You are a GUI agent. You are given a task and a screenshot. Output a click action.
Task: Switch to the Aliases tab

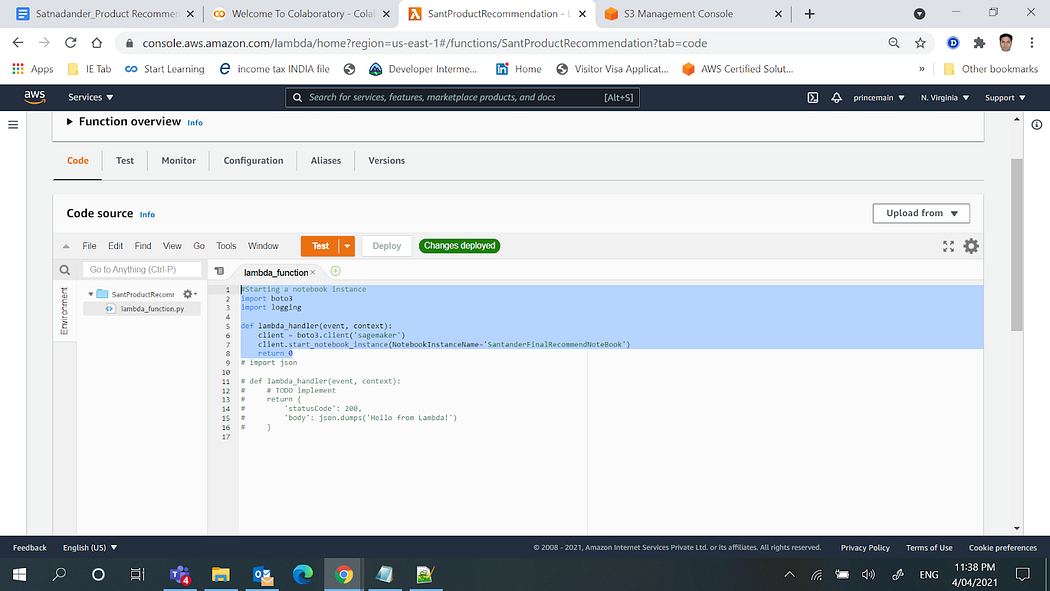(325, 161)
